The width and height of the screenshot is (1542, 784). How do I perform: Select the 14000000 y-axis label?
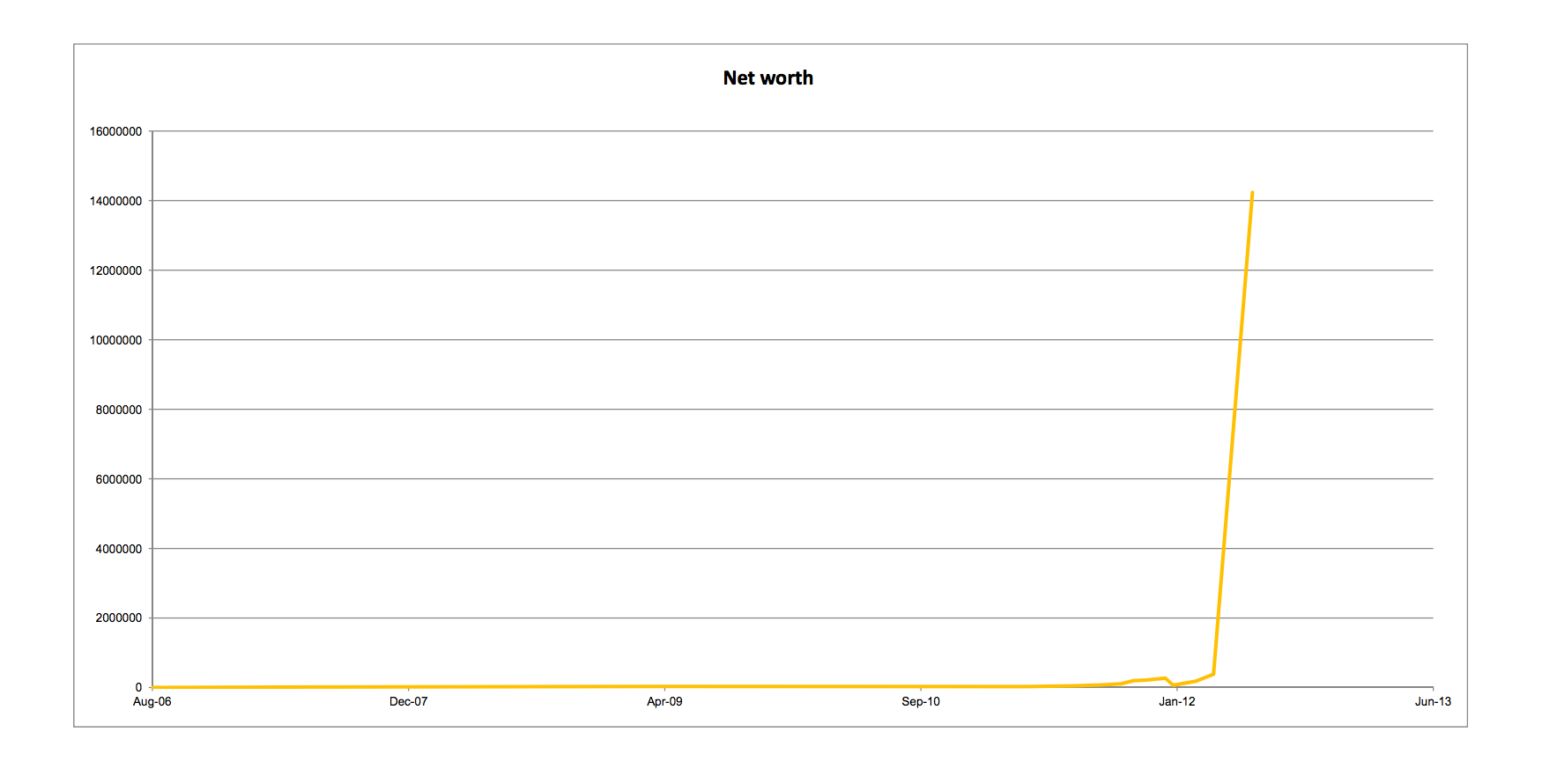pyautogui.click(x=115, y=201)
